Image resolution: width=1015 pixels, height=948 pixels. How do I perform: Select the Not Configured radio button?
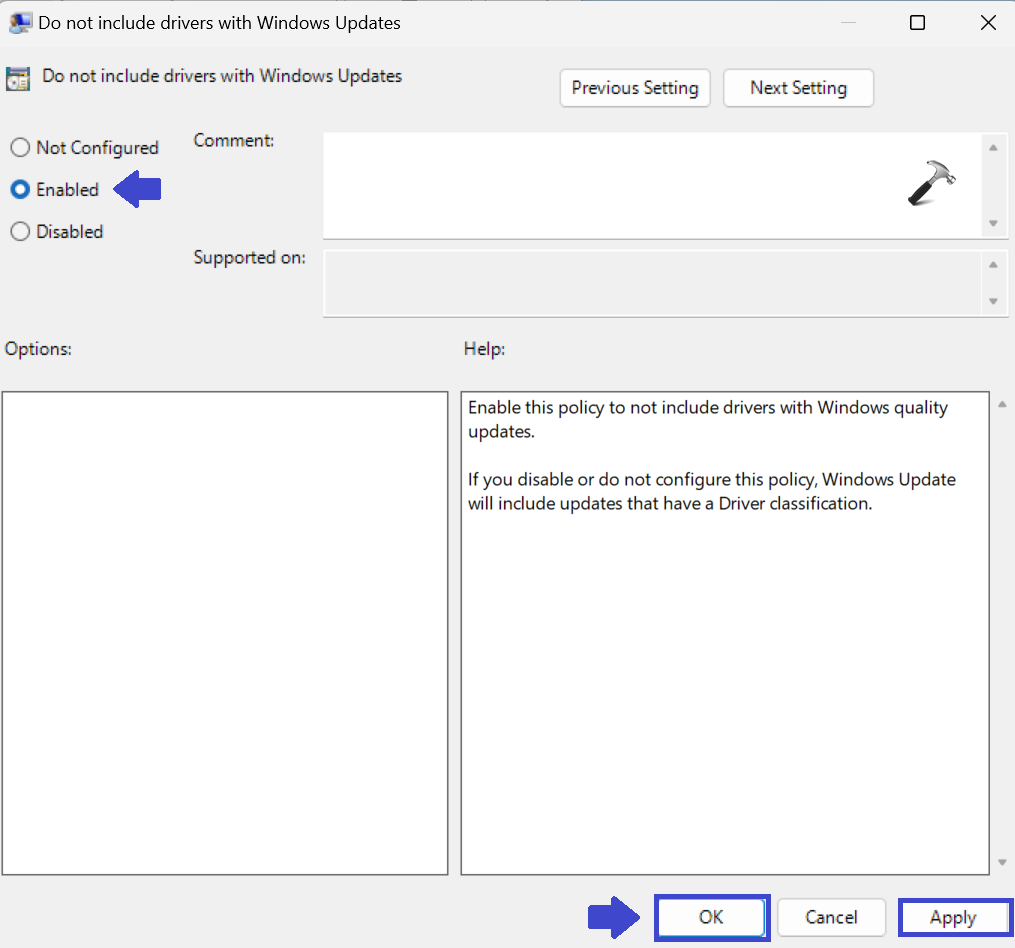coord(20,148)
